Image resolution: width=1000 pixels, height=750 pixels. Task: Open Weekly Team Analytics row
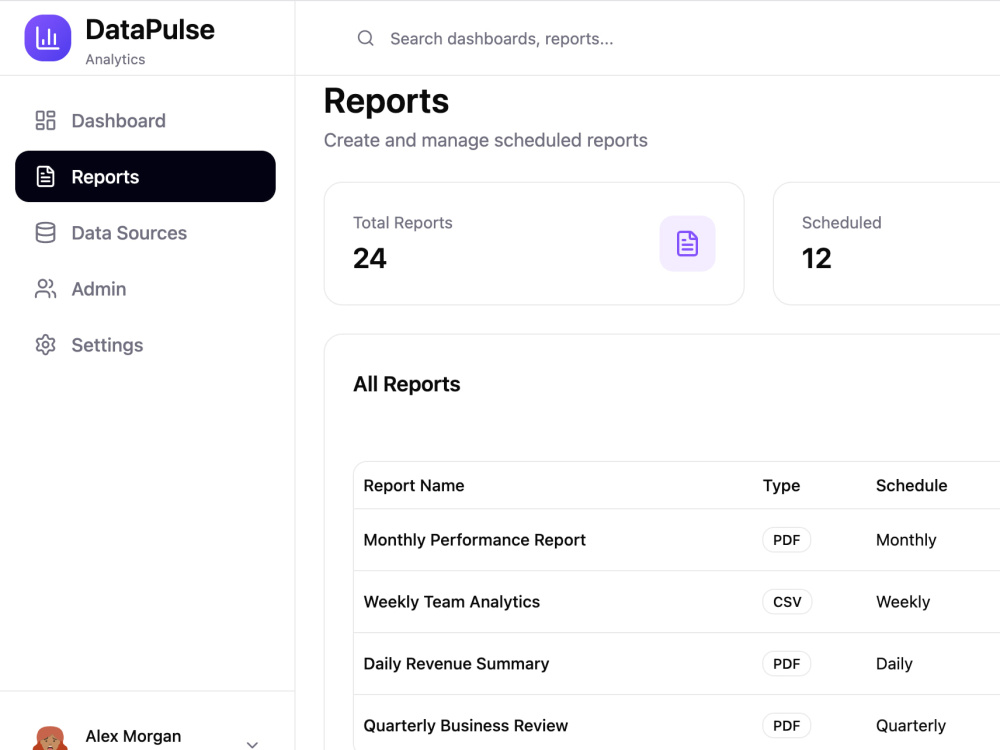pos(677,601)
